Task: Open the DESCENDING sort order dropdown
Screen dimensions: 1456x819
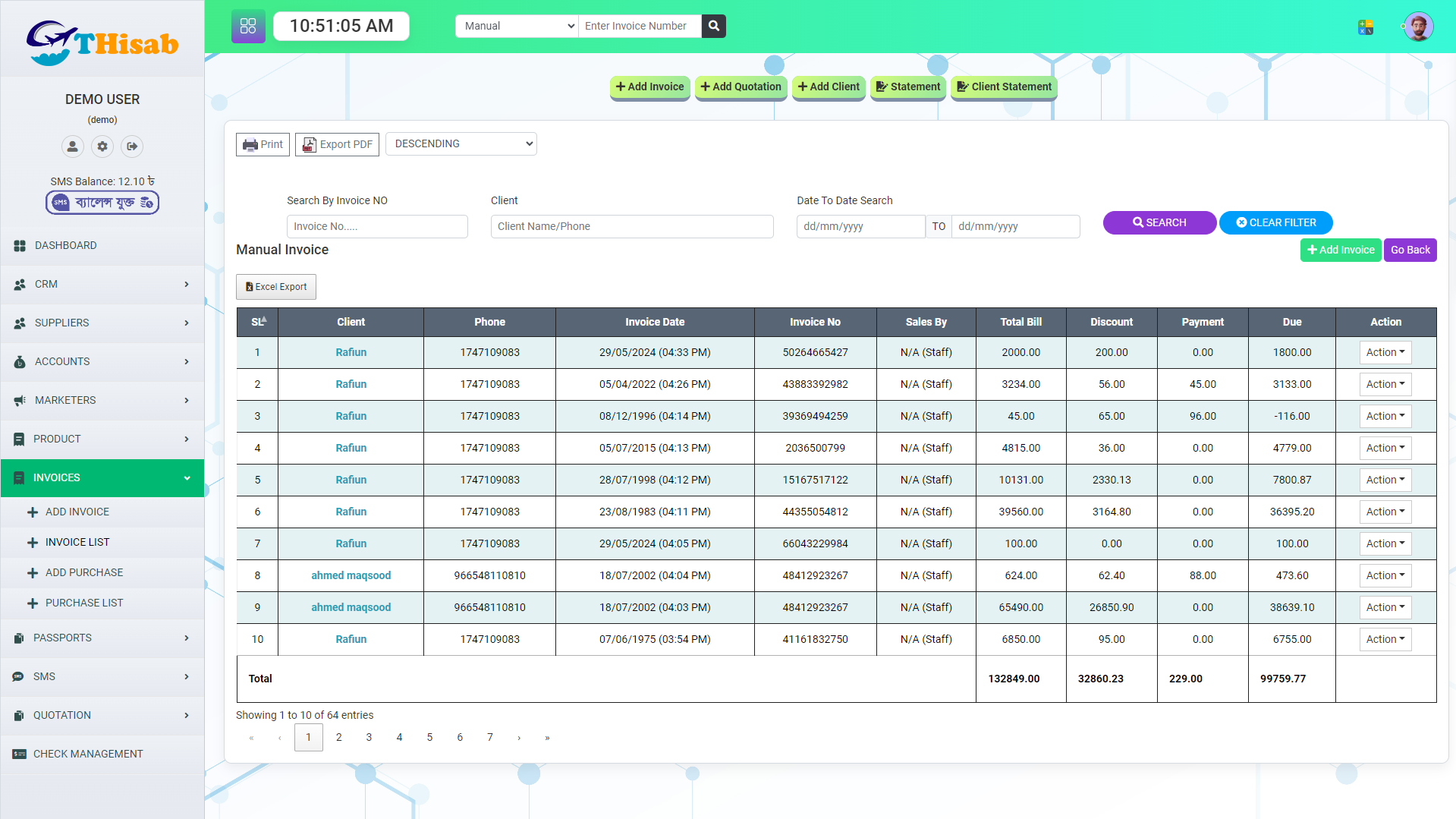Action: pos(461,144)
